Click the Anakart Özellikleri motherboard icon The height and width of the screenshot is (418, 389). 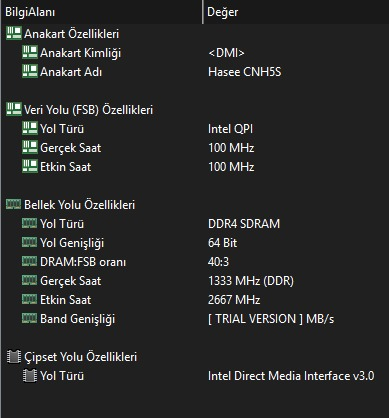[x=14, y=34]
